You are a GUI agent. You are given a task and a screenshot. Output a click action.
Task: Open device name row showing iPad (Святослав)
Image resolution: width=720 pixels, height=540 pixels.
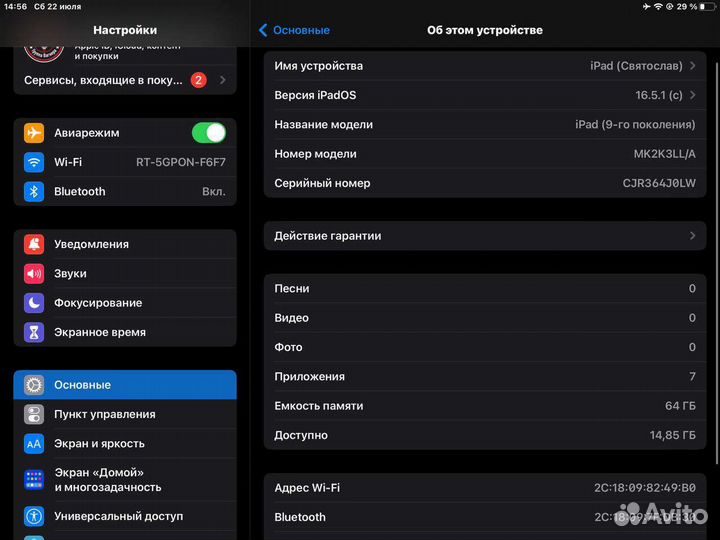[x=484, y=66]
